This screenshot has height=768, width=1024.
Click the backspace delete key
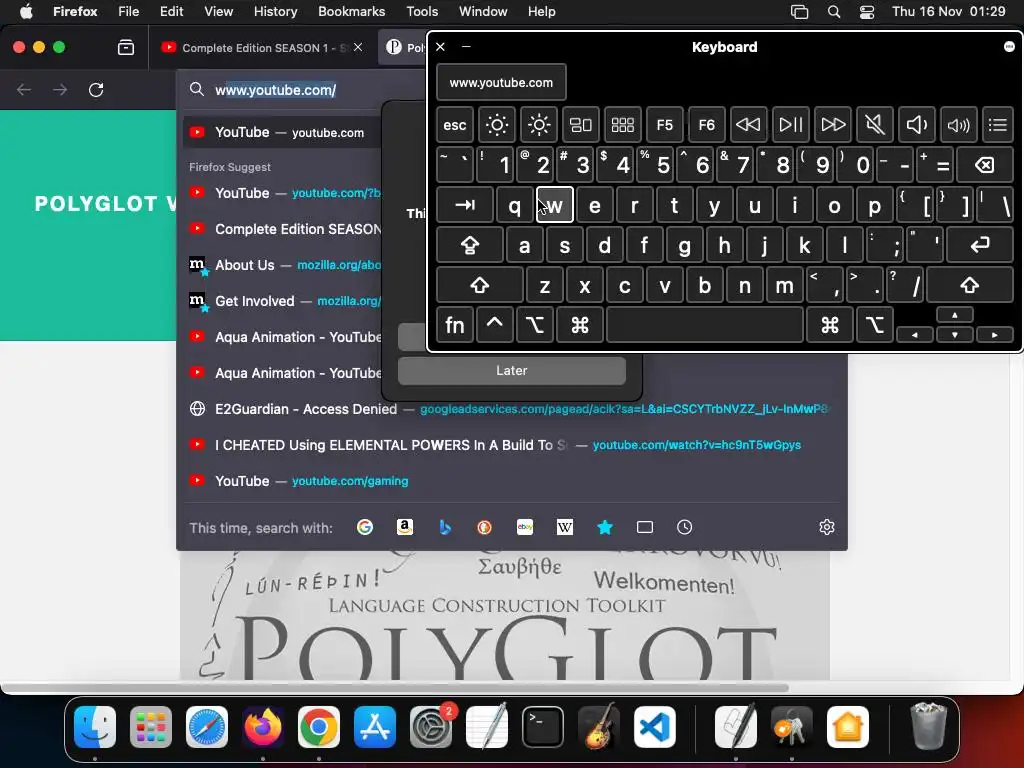(x=985, y=165)
